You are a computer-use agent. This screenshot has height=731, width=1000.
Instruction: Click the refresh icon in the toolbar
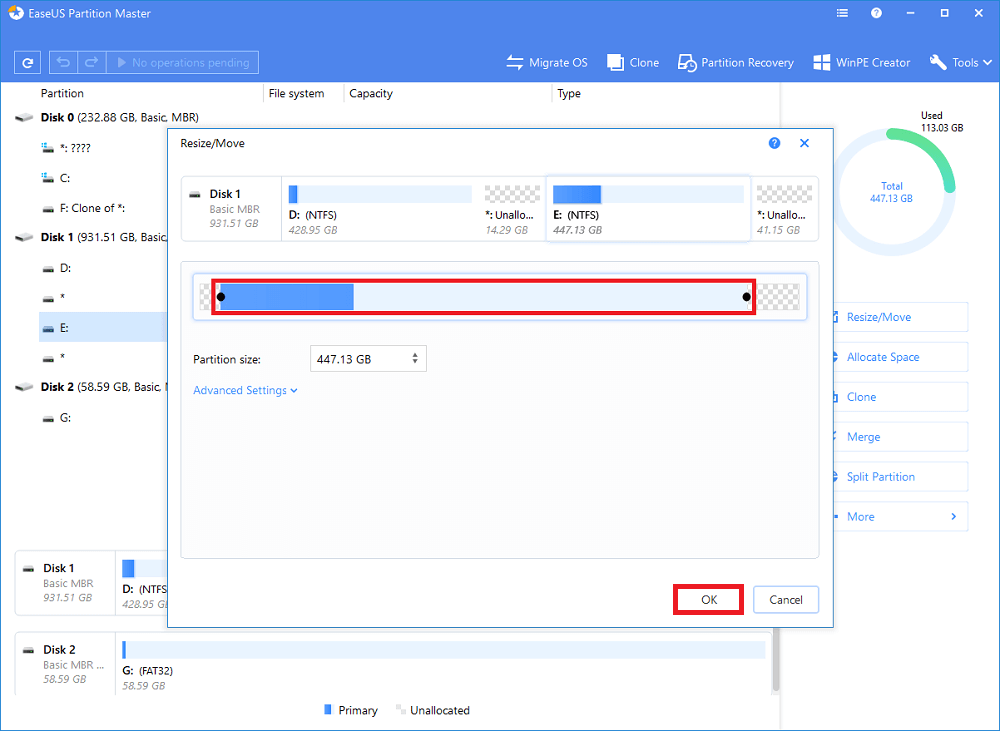pyautogui.click(x=27, y=63)
